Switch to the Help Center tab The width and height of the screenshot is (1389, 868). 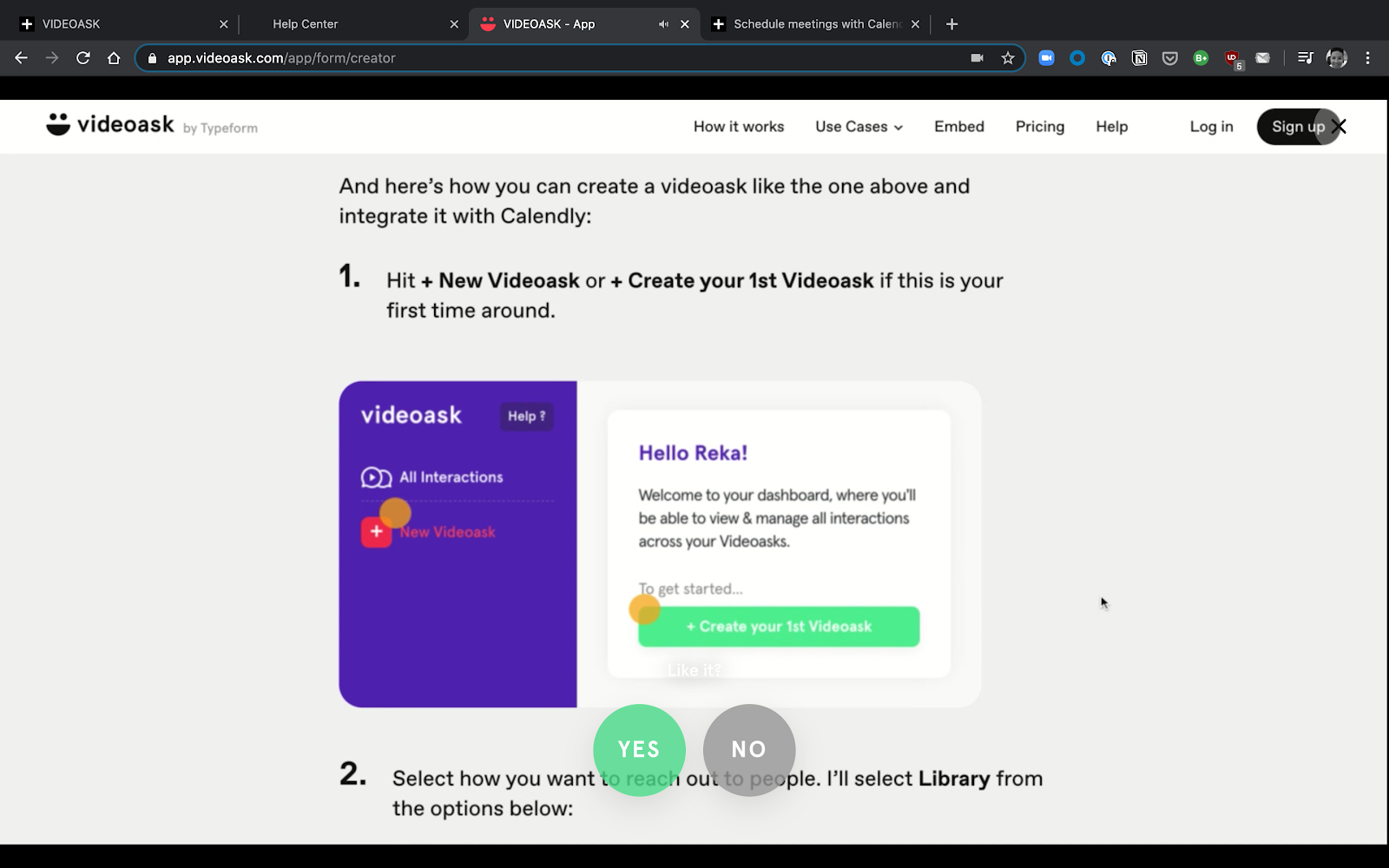(x=352, y=24)
